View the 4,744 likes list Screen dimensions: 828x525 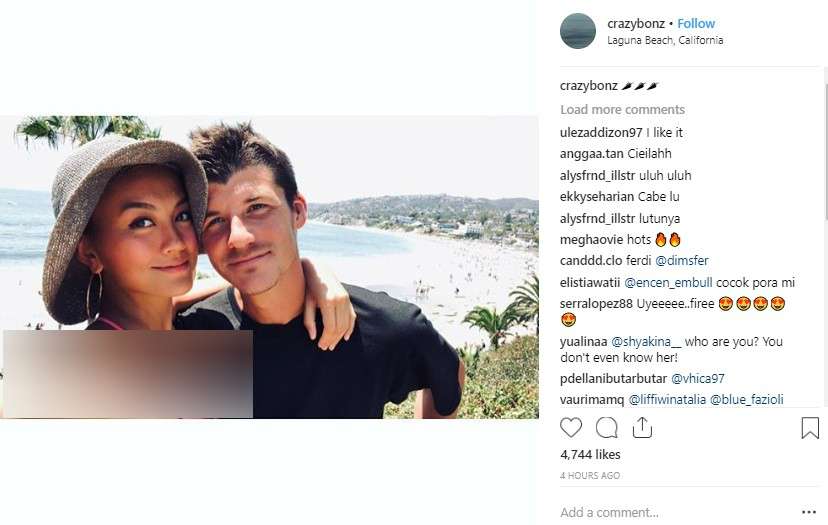point(590,455)
